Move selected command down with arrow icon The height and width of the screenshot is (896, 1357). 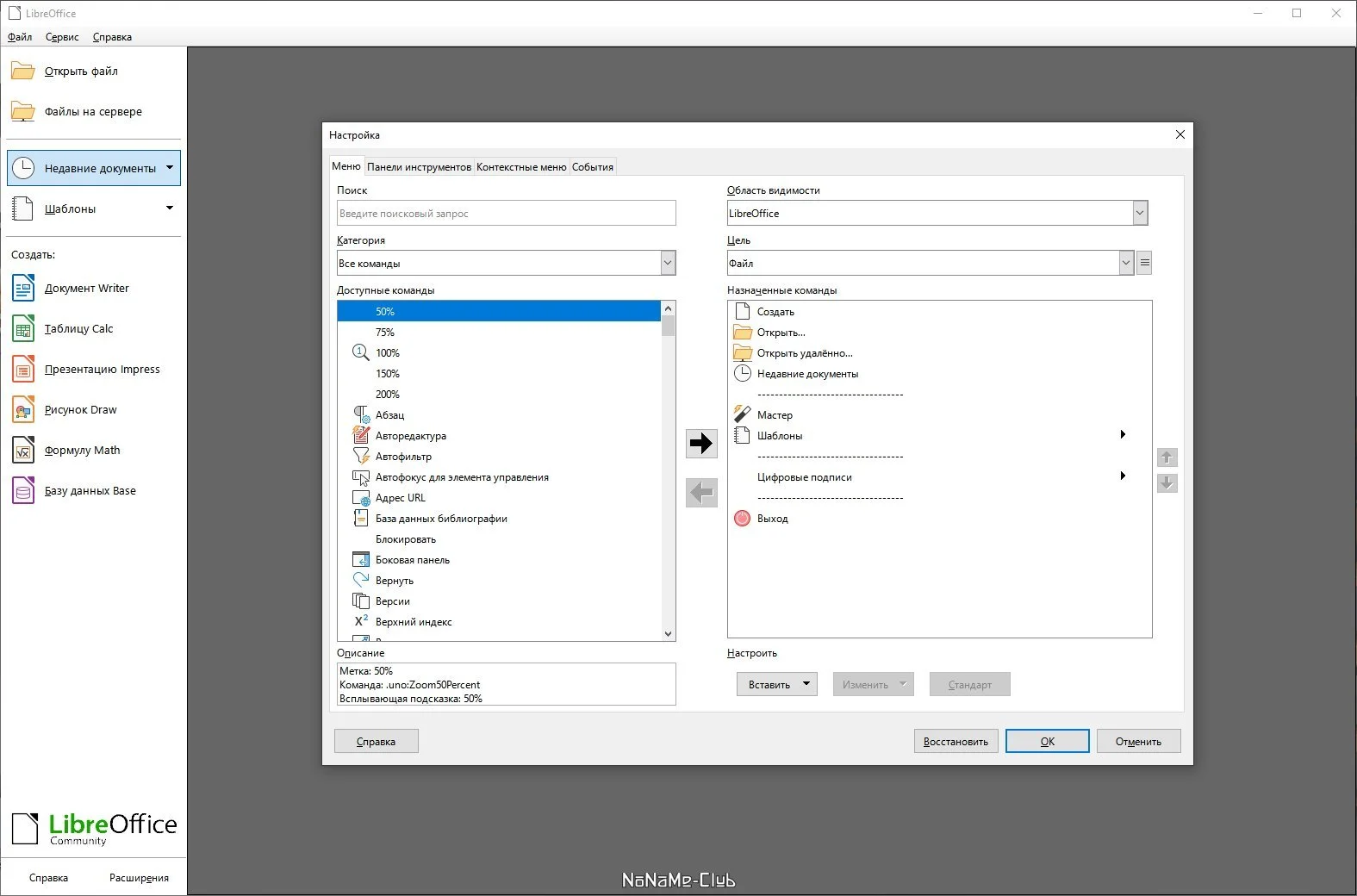click(1167, 483)
